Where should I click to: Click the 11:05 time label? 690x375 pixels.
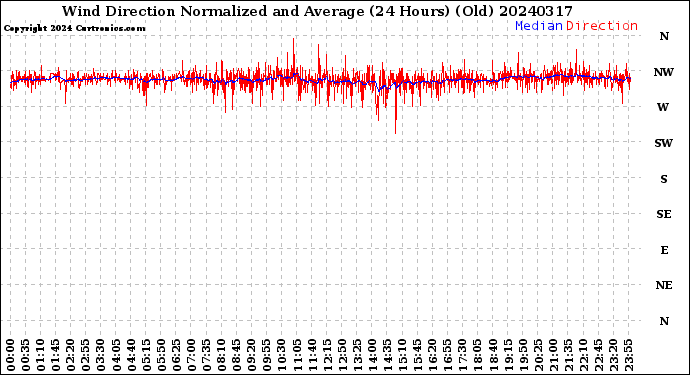point(297,355)
